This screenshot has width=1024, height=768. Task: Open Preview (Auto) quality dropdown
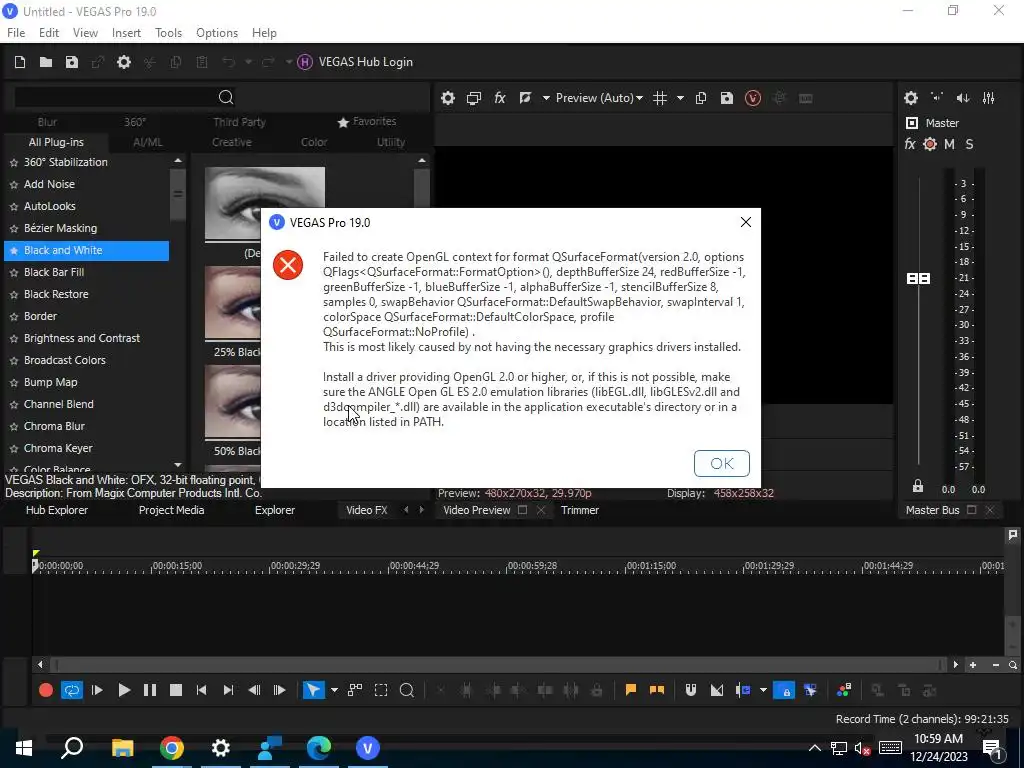[599, 98]
